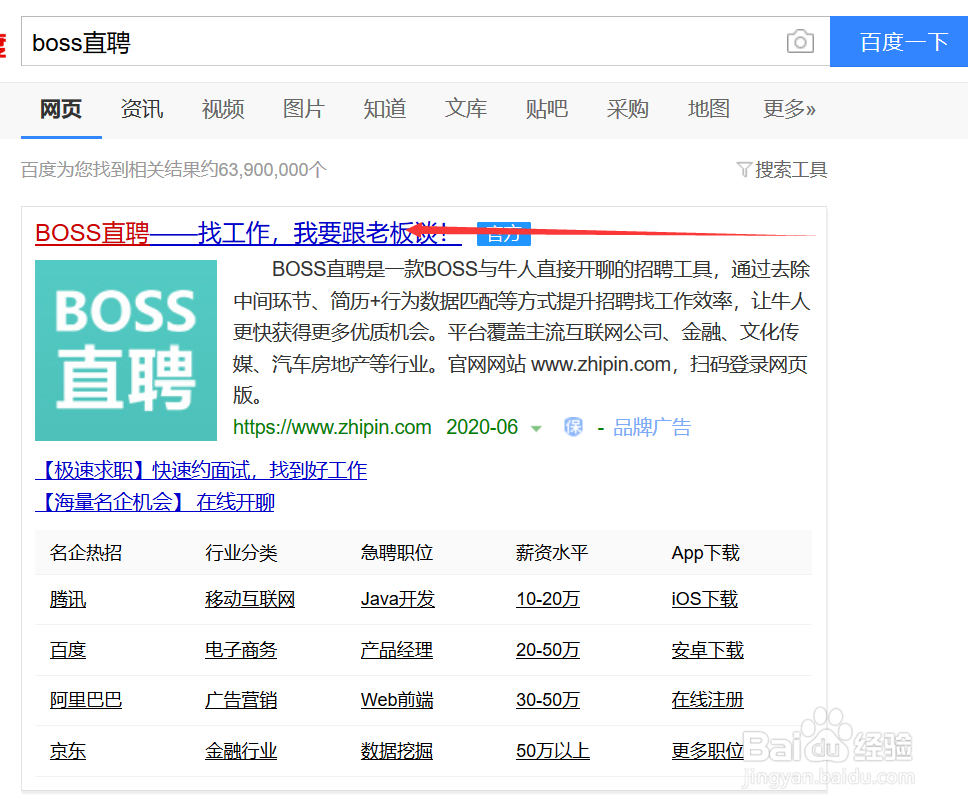The image size is (968, 810).
Task: Click the BOSS直聘 teal logo thumbnail
Action: pyautogui.click(x=126, y=350)
